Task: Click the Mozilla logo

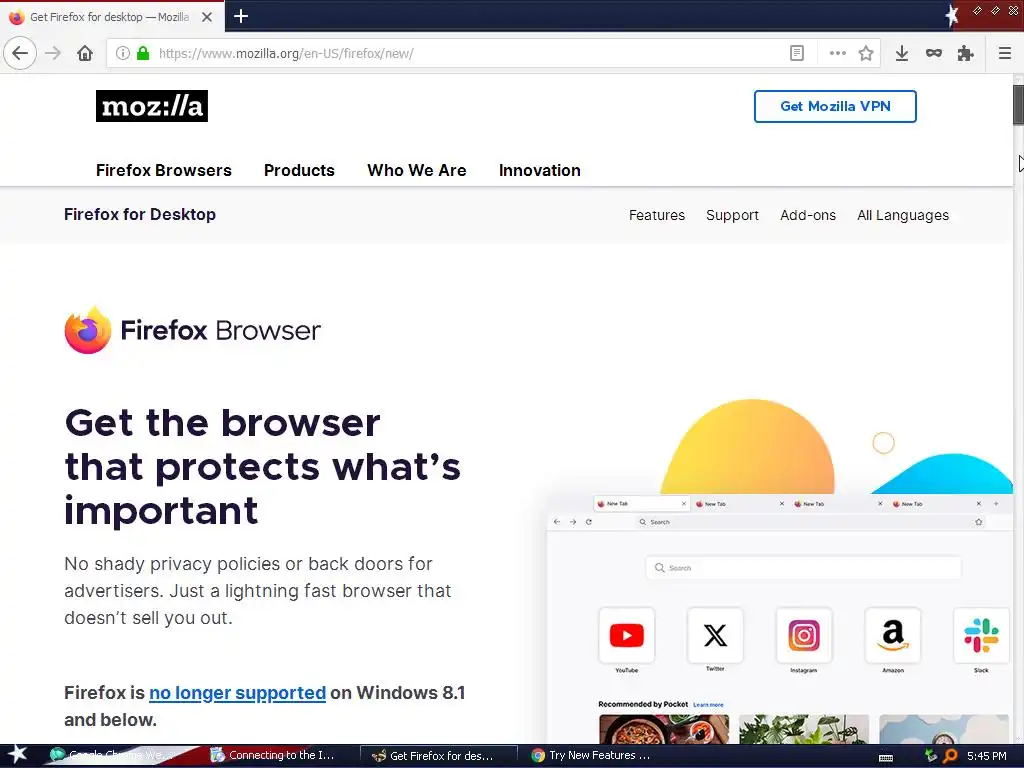Action: point(152,106)
